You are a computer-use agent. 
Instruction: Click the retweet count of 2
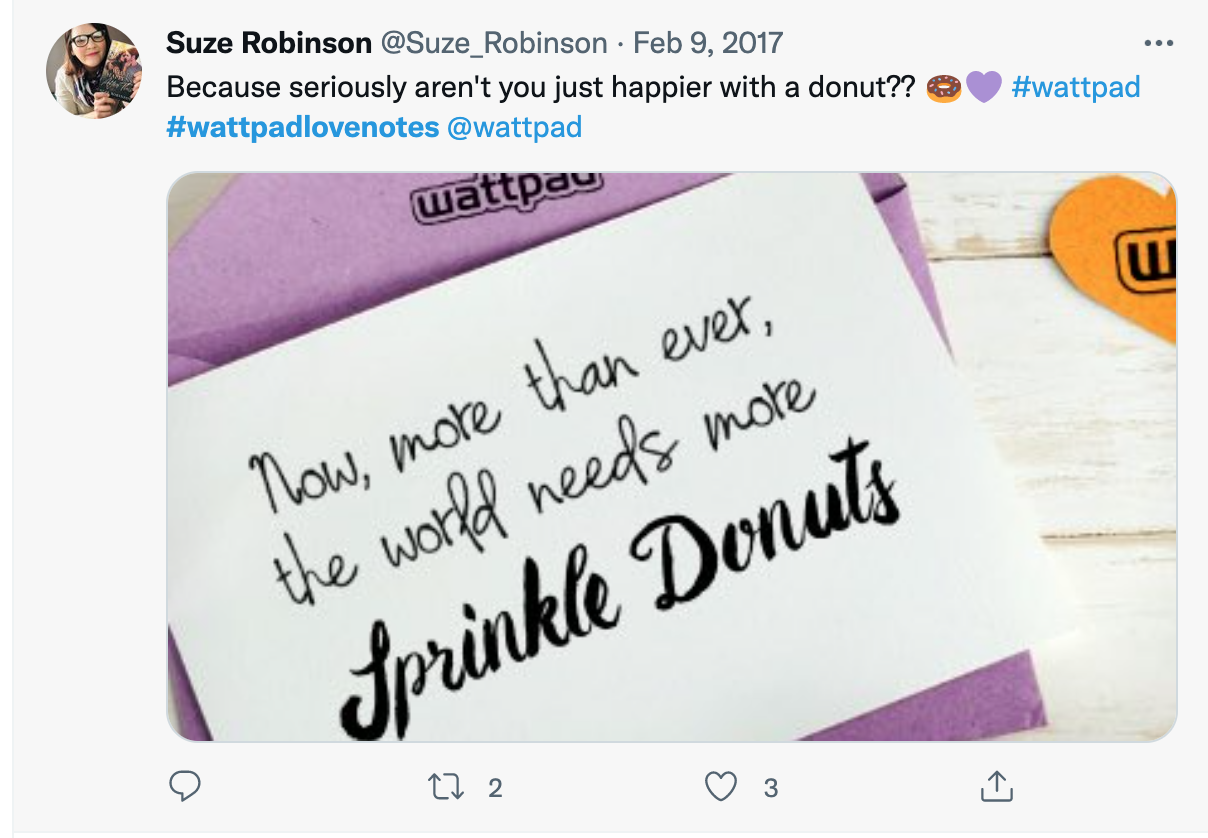[495, 788]
